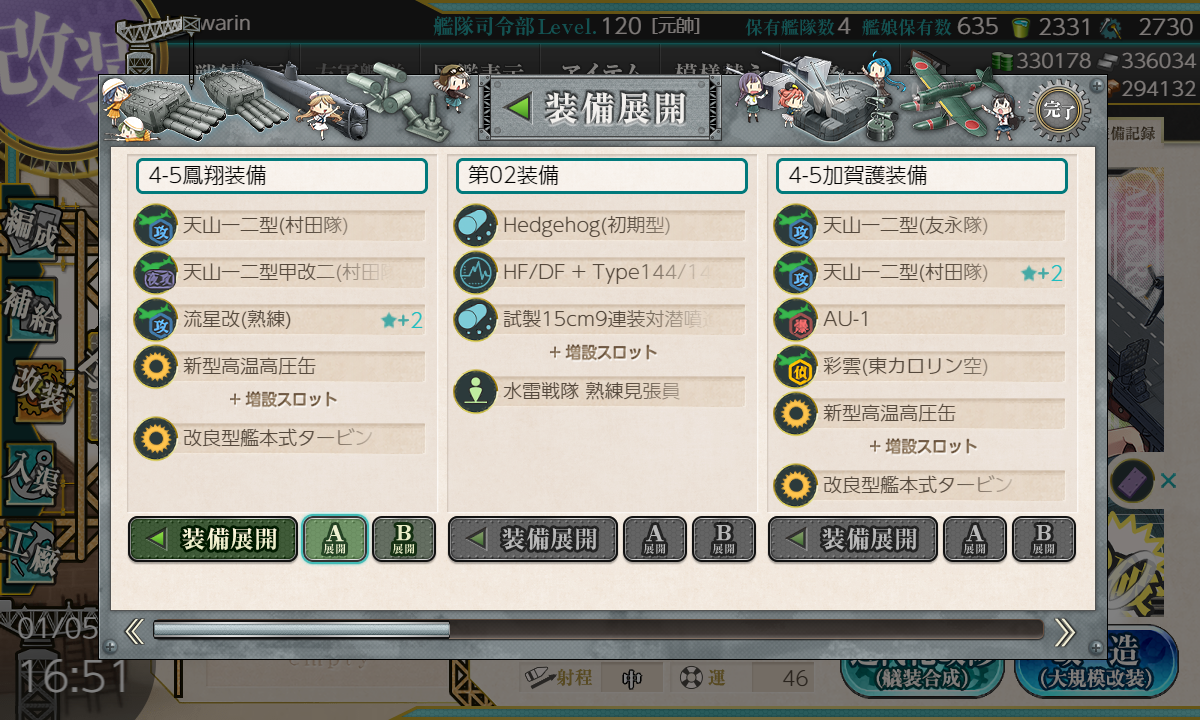This screenshot has width=1200, height=720.
Task: Toggle A展開 for 第02装備 preset
Action: tap(655, 539)
